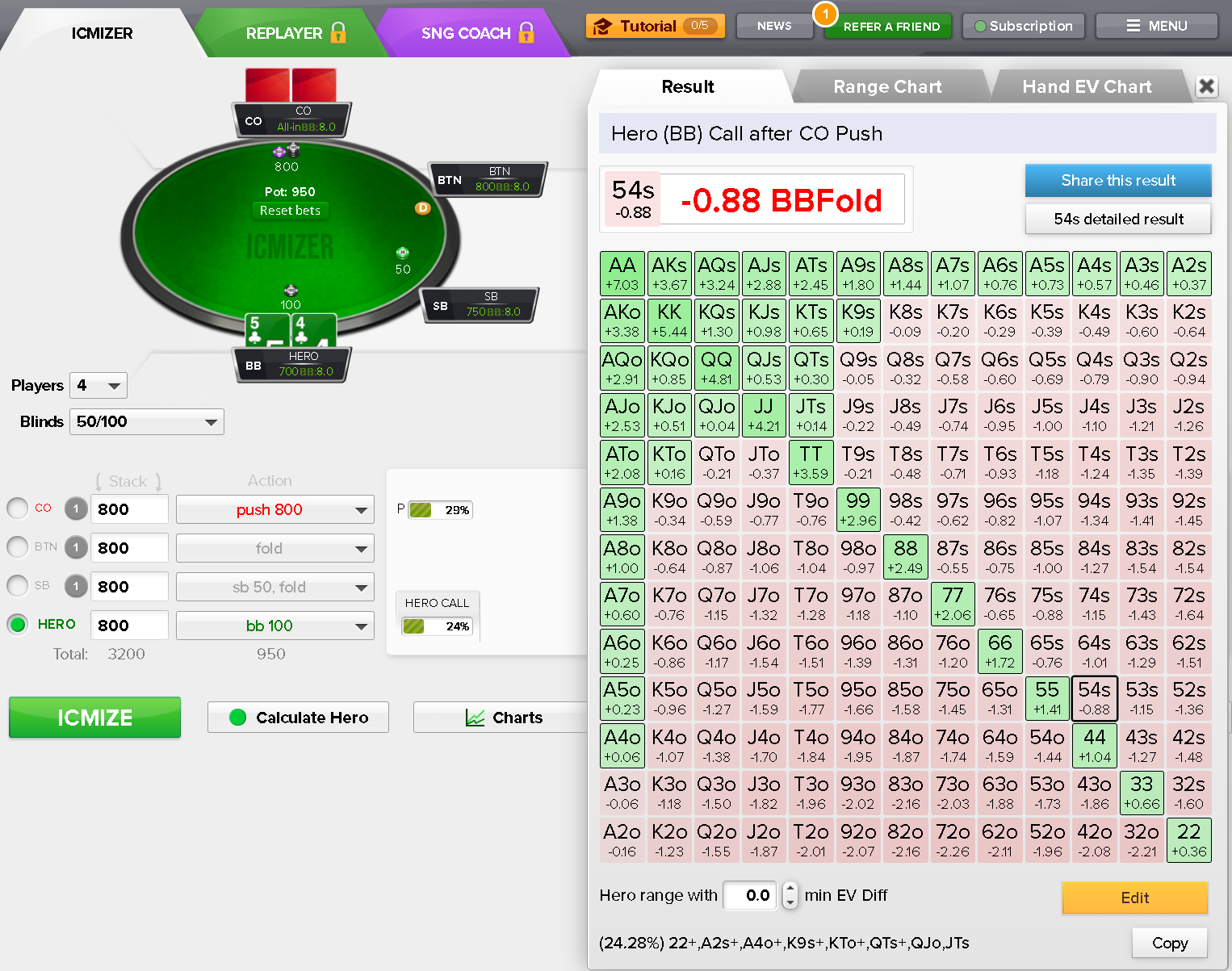
Task: Click the orange Edit button
Action: [1134, 898]
